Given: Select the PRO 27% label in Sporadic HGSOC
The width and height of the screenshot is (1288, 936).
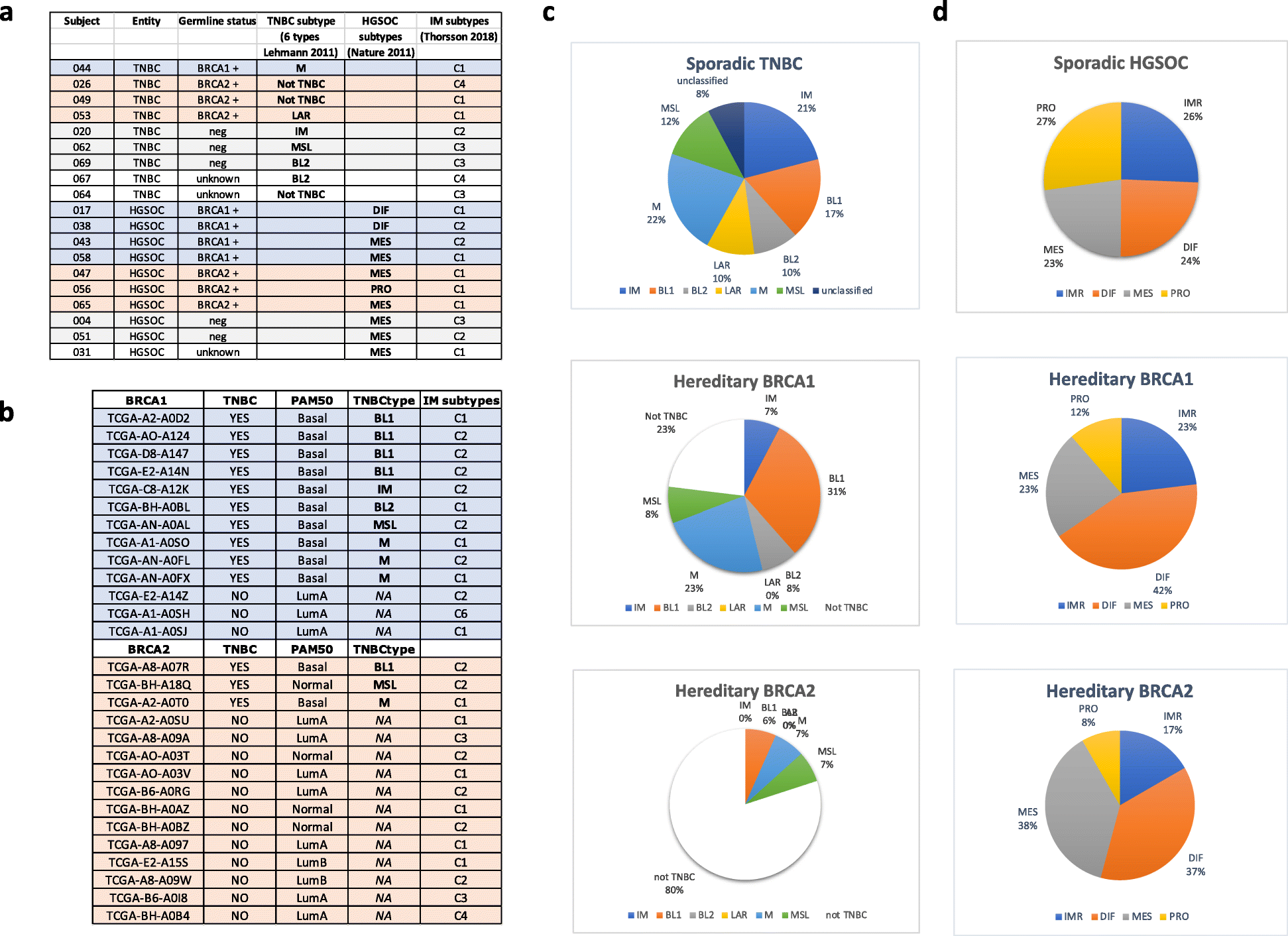Looking at the screenshot, I should (1046, 115).
